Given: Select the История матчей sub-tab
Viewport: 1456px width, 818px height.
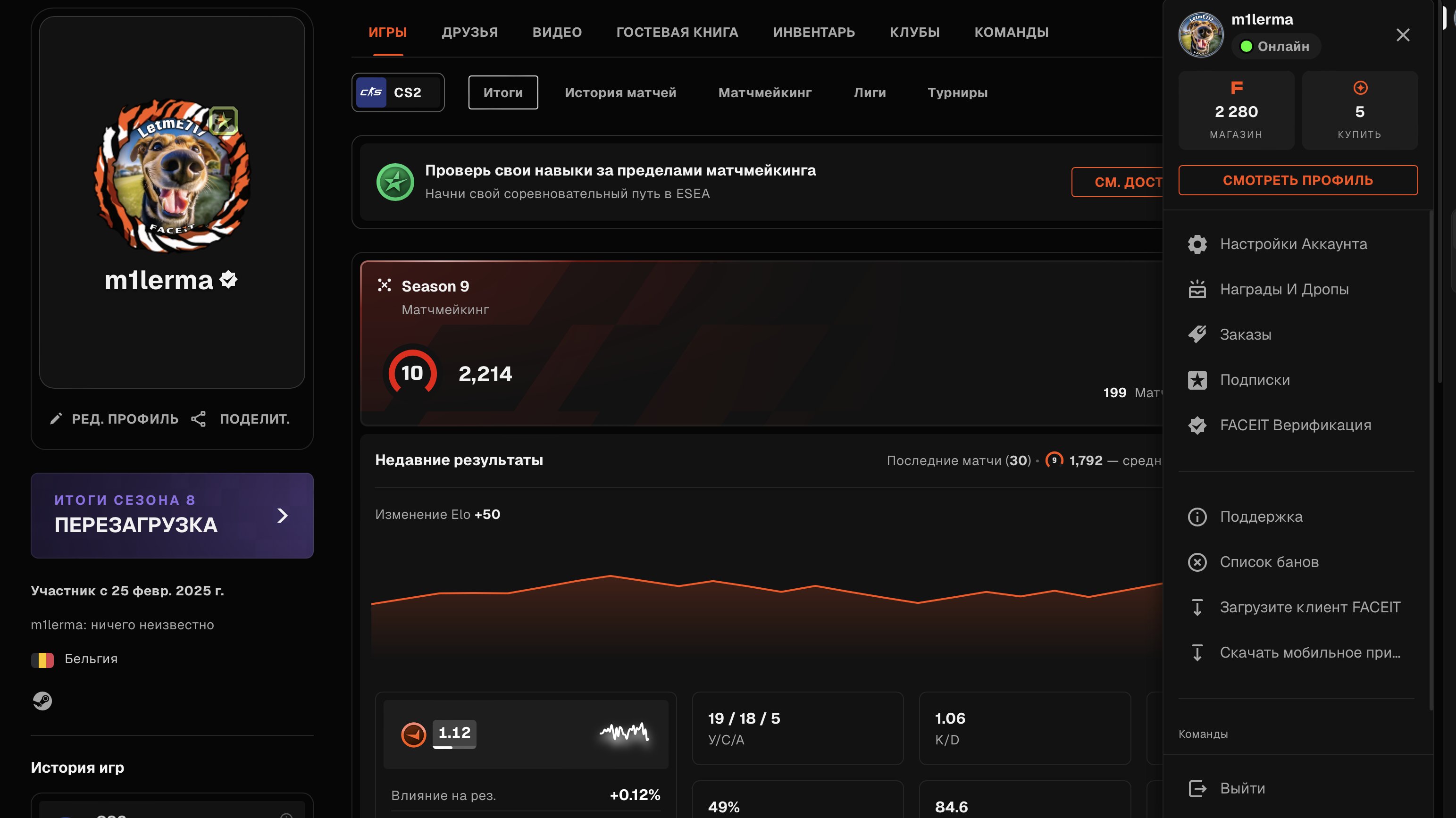Looking at the screenshot, I should click(620, 93).
